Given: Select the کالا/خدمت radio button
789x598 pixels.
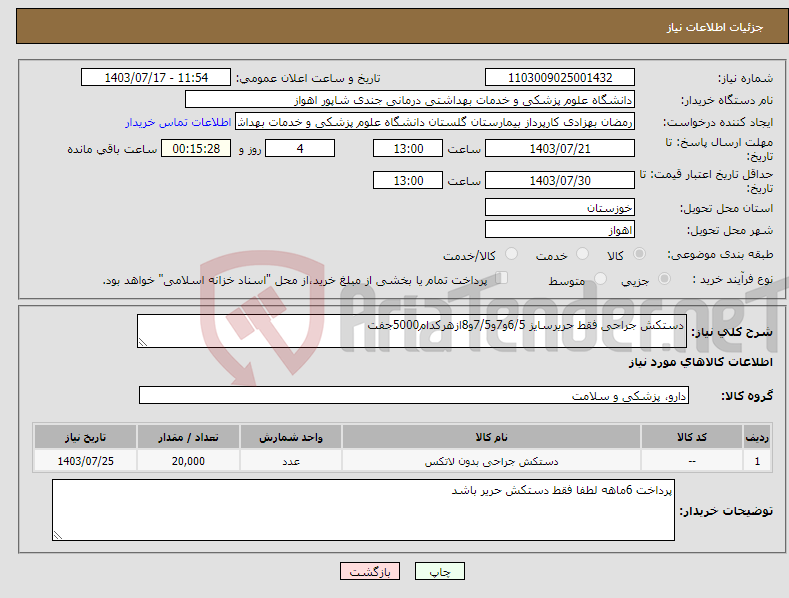Looking at the screenshot, I should pos(511,254).
